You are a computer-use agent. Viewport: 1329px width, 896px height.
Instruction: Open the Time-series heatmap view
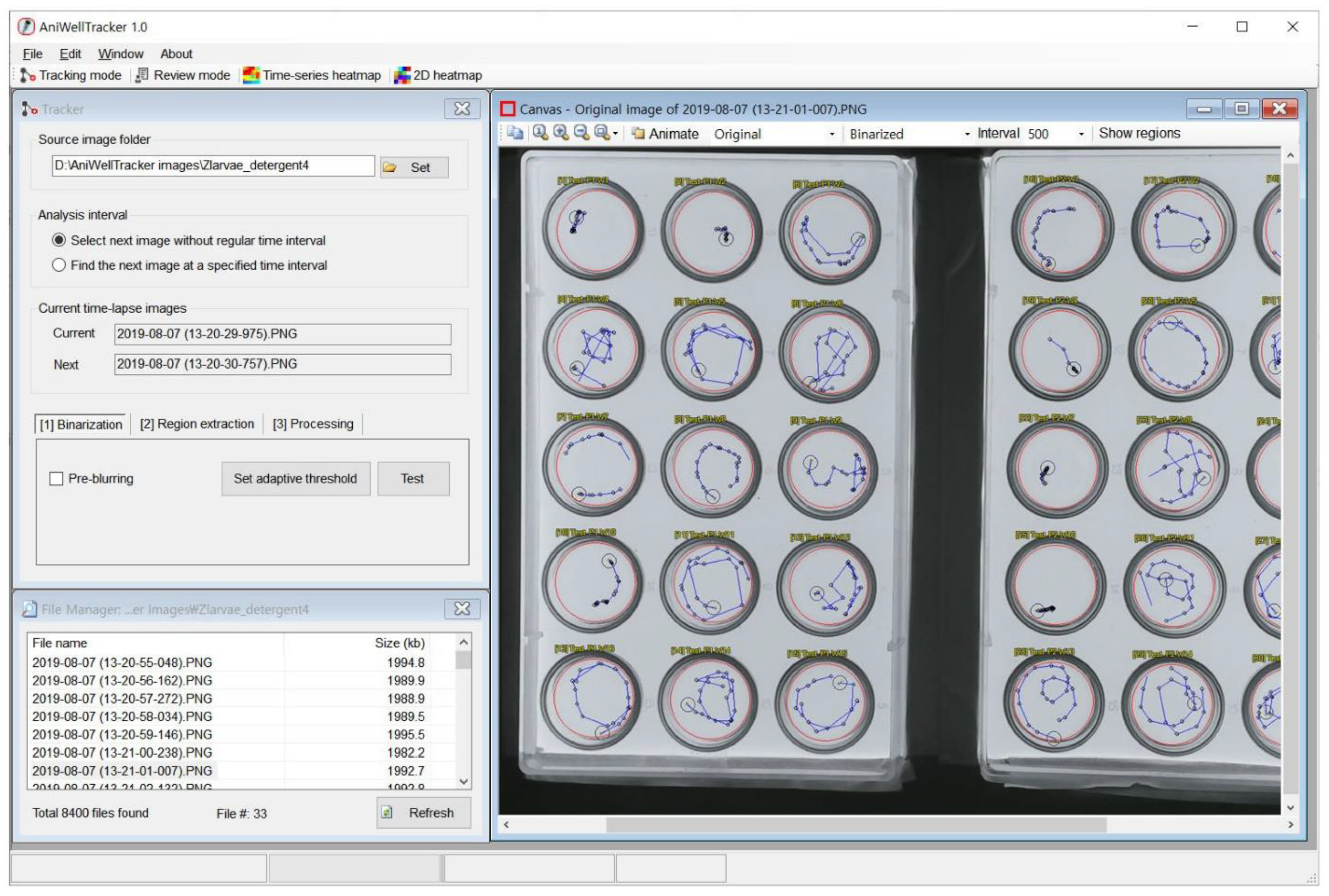pyautogui.click(x=312, y=75)
